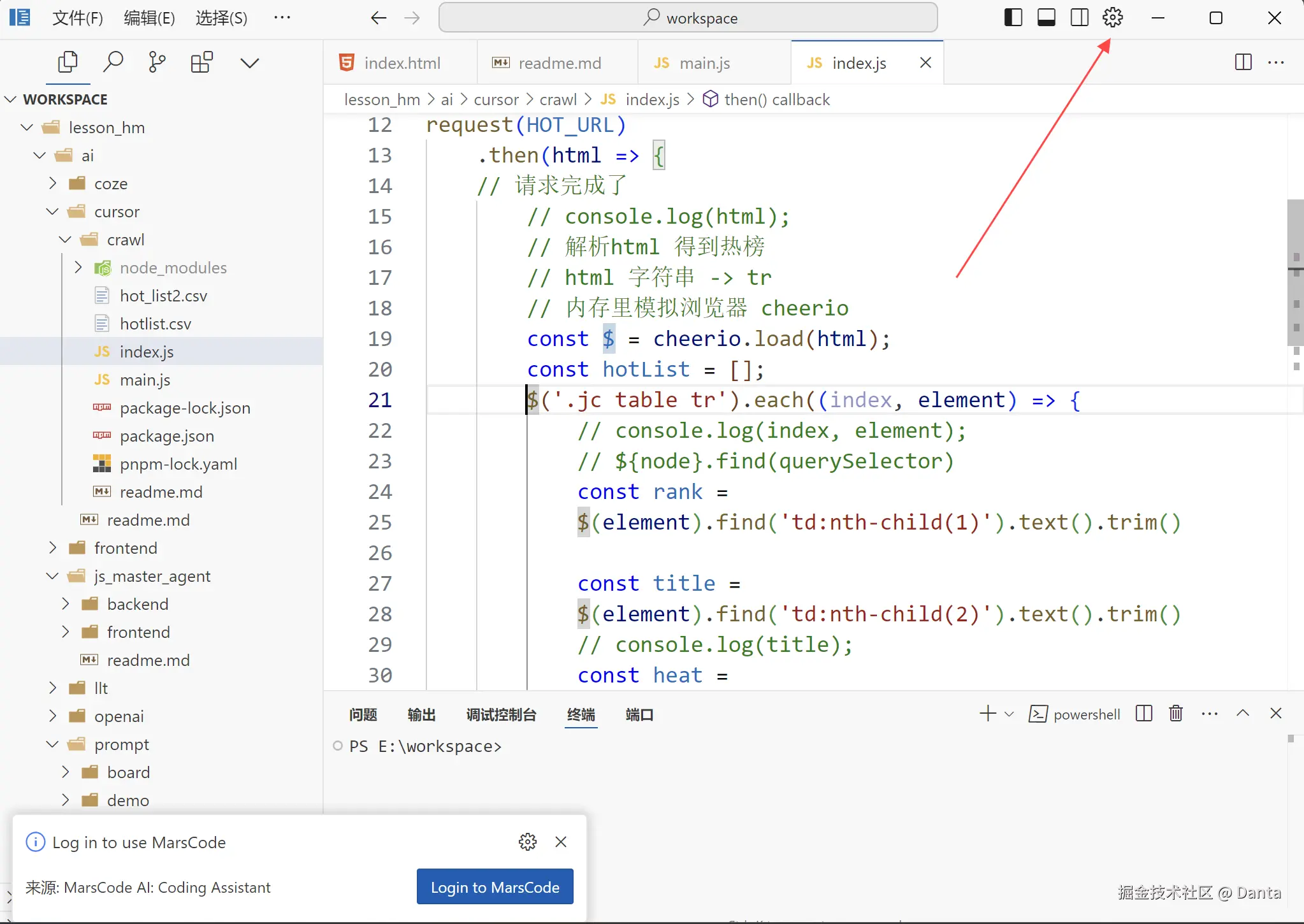1304x924 pixels.
Task: Open the Search magnifier in sidebar
Action: [113, 62]
